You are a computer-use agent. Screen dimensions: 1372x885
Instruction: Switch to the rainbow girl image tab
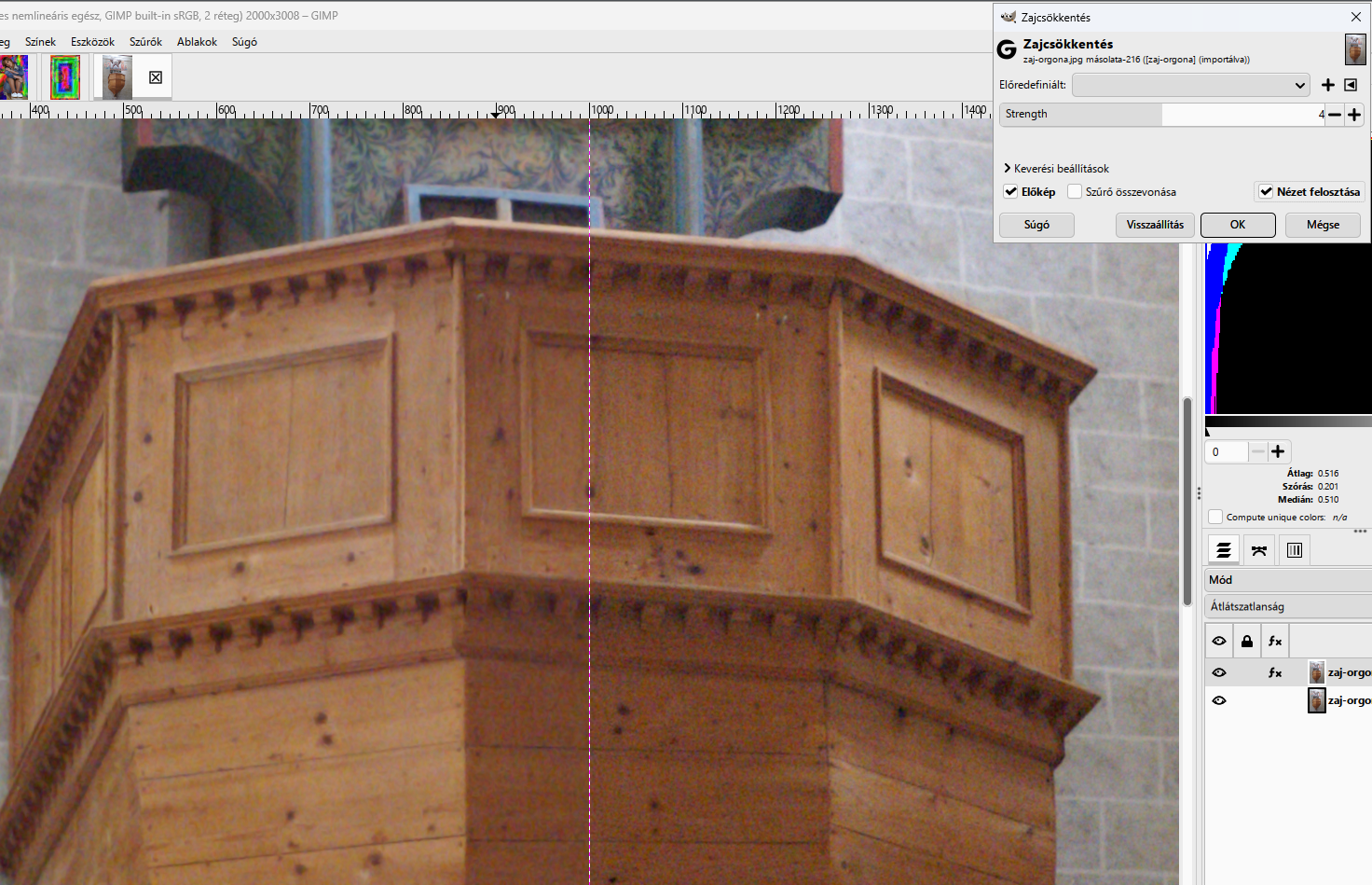[x=13, y=76]
